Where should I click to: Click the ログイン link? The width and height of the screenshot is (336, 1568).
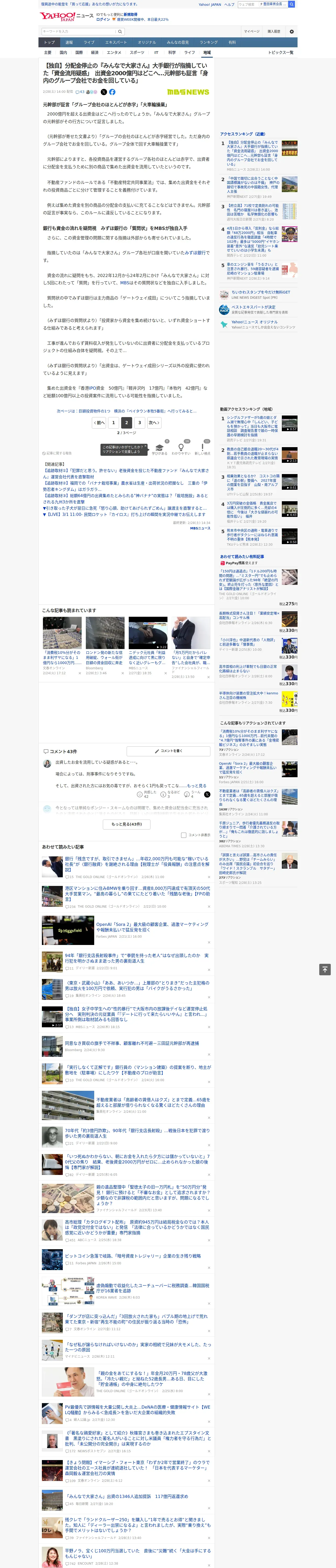click(x=103, y=20)
